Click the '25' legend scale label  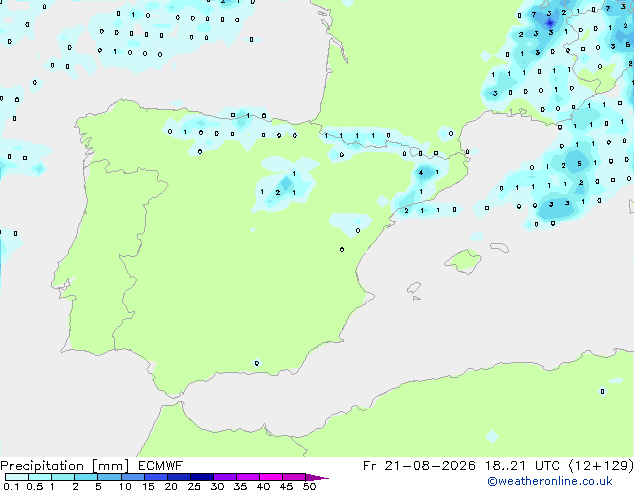(194, 486)
